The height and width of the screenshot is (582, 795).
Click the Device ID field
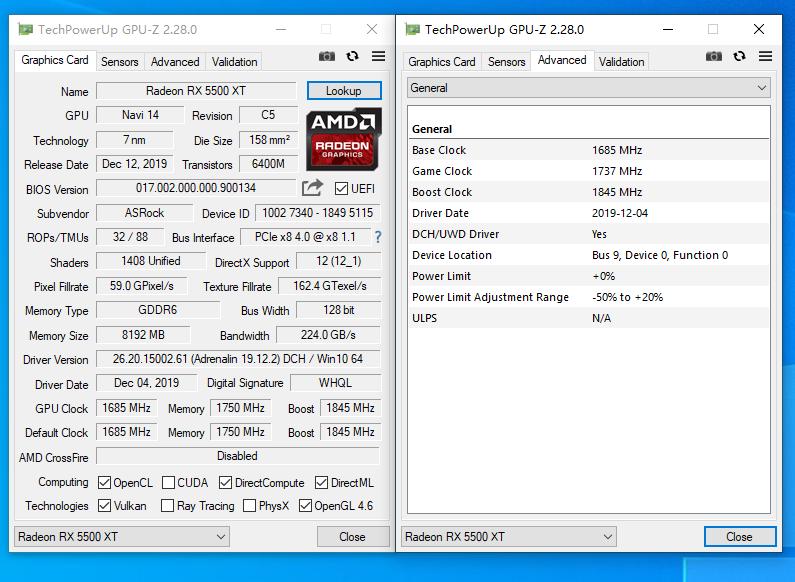(317, 213)
